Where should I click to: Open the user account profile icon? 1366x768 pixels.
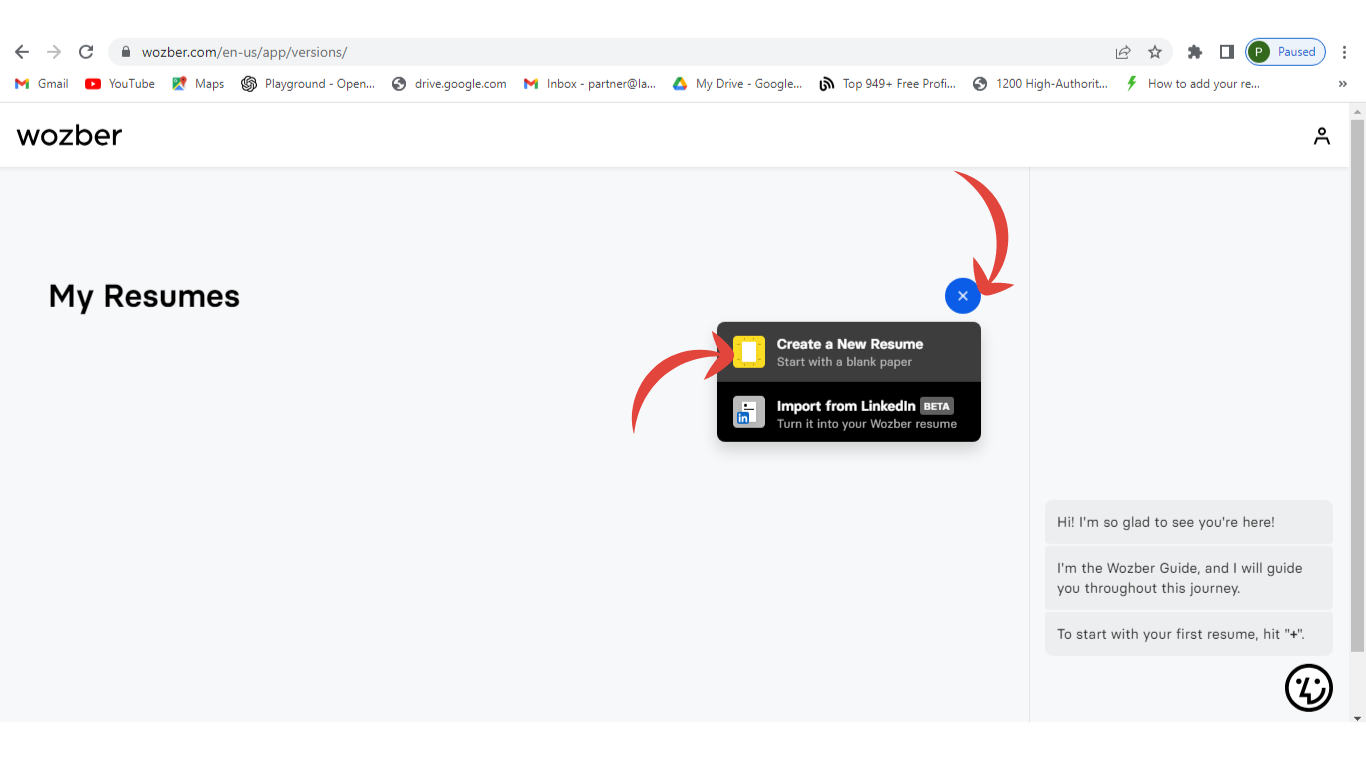1321,136
